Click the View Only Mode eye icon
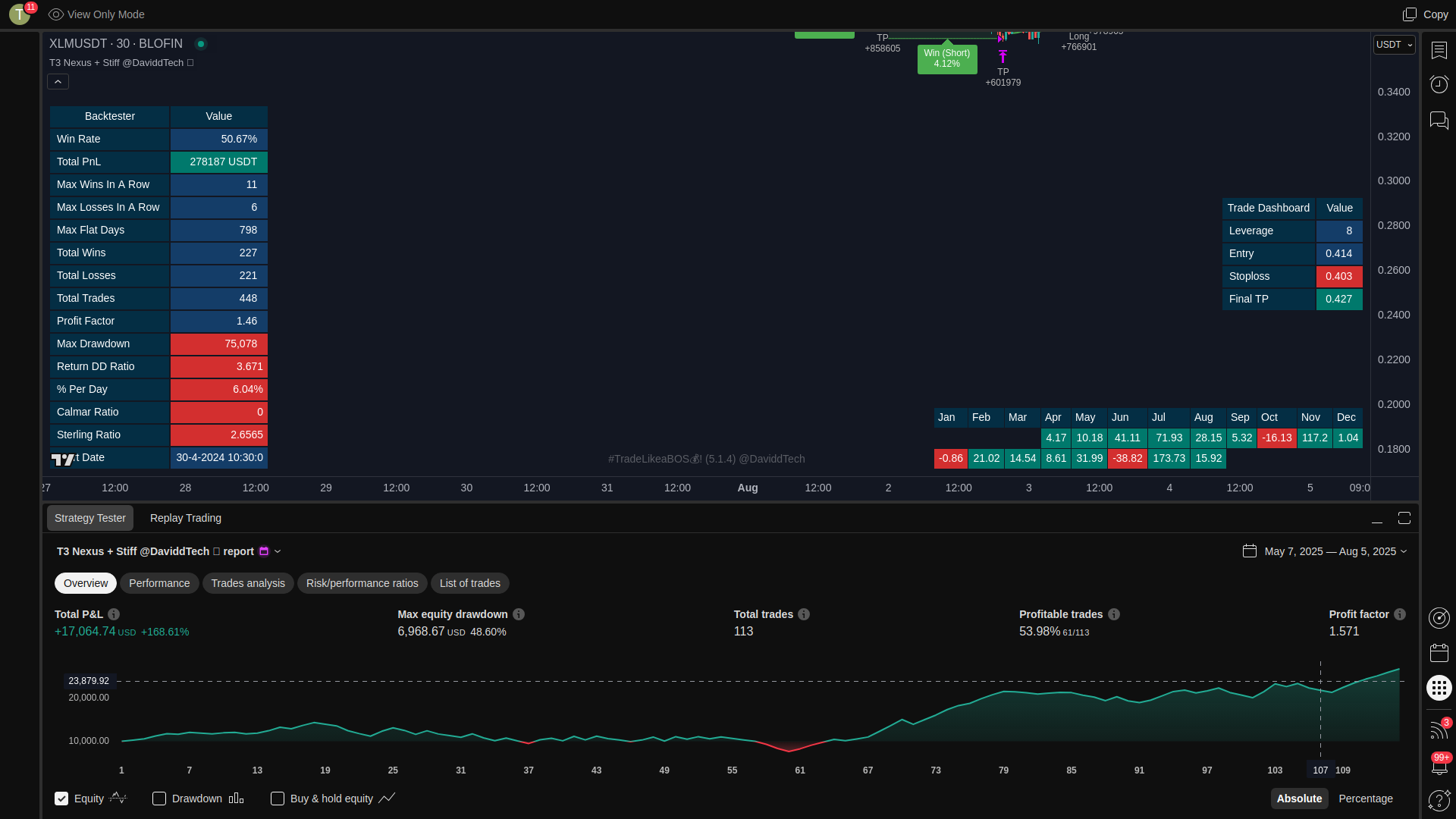The image size is (1456, 819). tap(56, 14)
